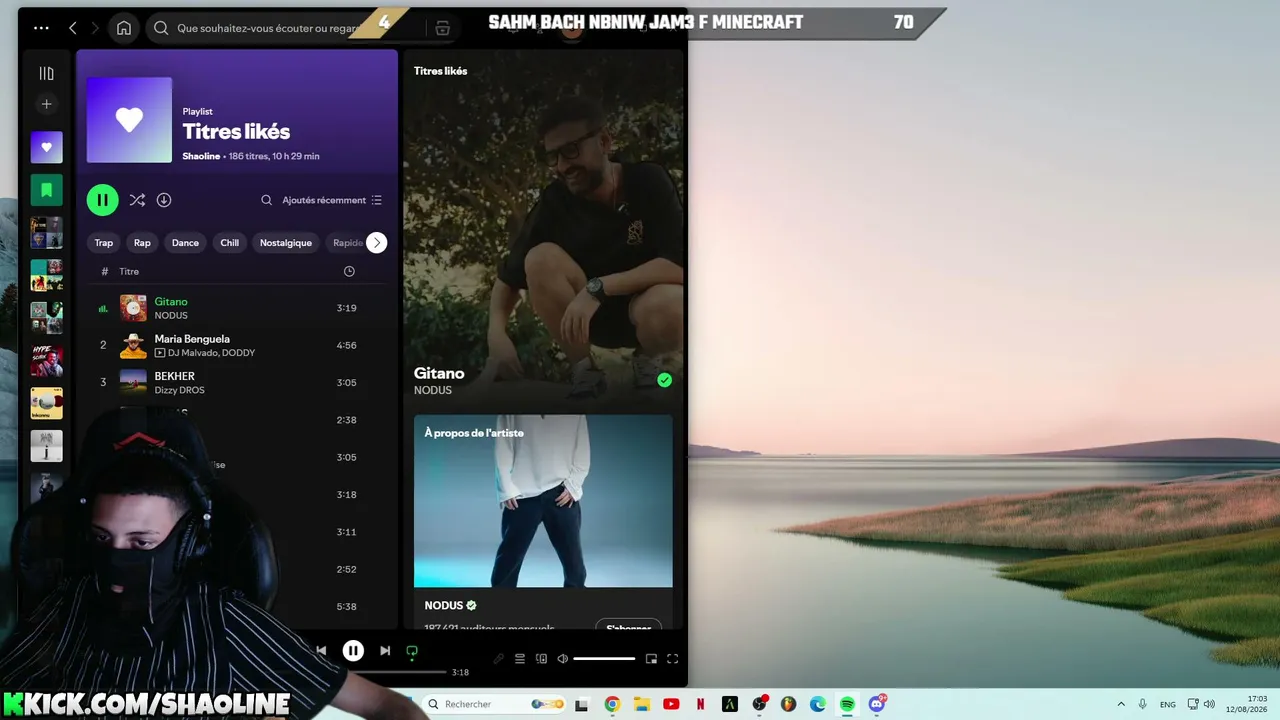Go back with the left arrow in Spotify
This screenshot has height=720, width=1280.
[73, 28]
